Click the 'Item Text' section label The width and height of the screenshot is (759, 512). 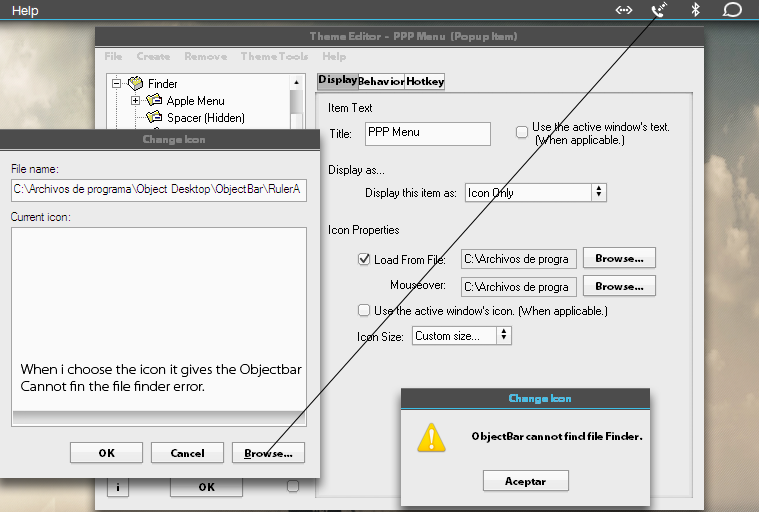(350, 108)
